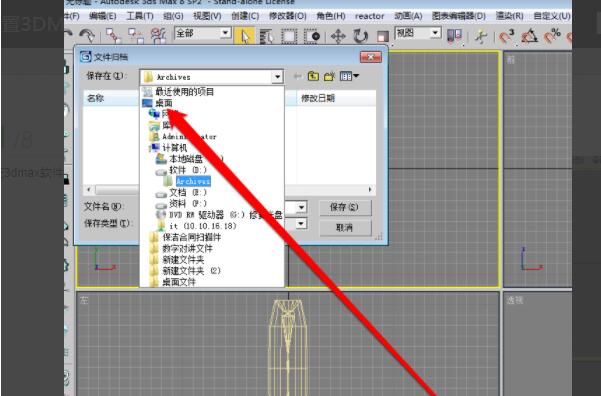
Task: Open the 视图(V) menu
Action: coord(207,16)
